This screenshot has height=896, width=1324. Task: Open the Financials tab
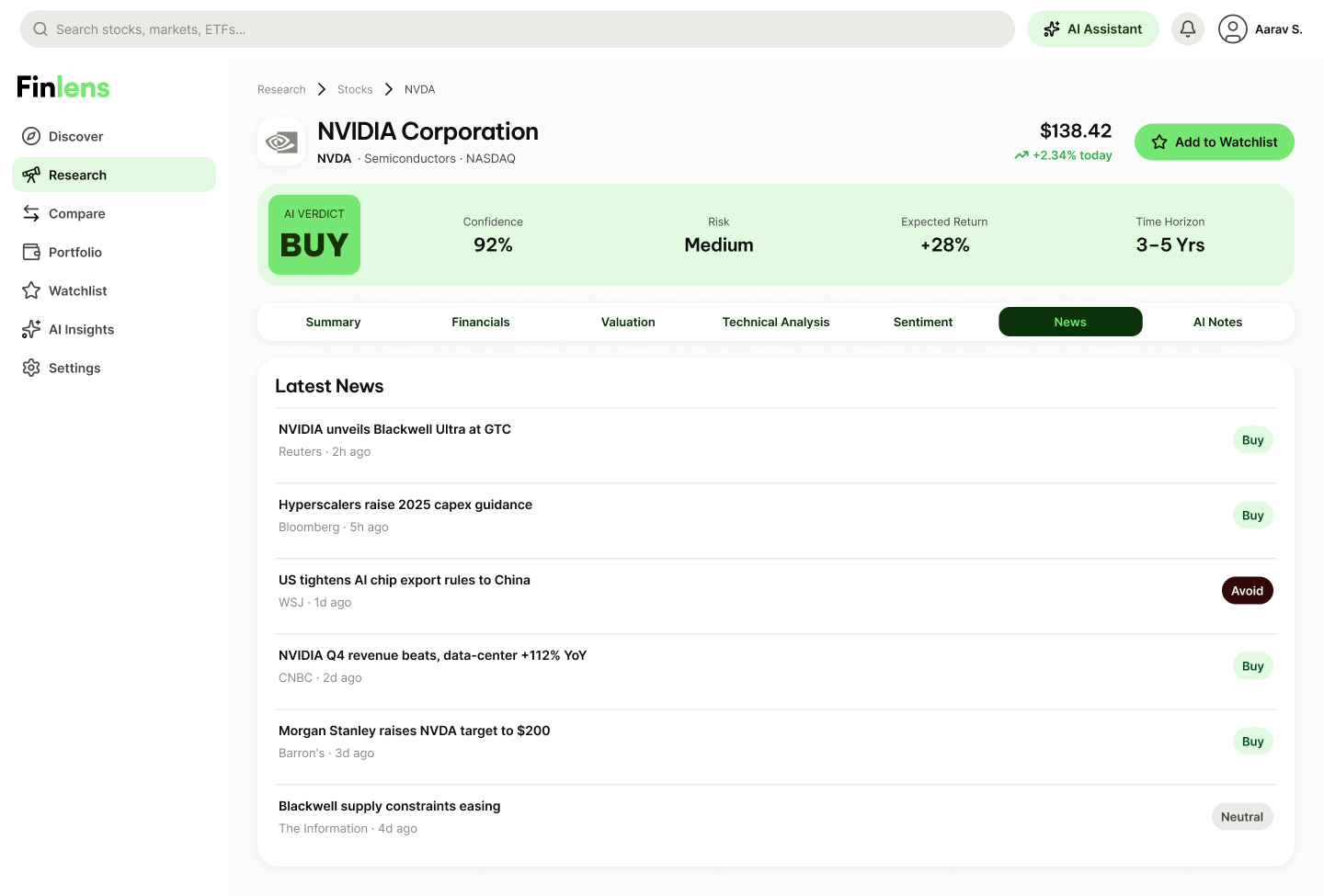point(481,322)
